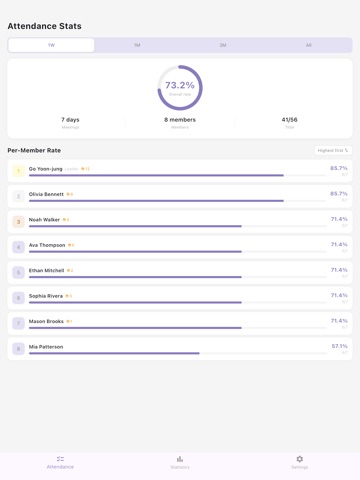Select the Ava Thompson member name

click(47, 245)
